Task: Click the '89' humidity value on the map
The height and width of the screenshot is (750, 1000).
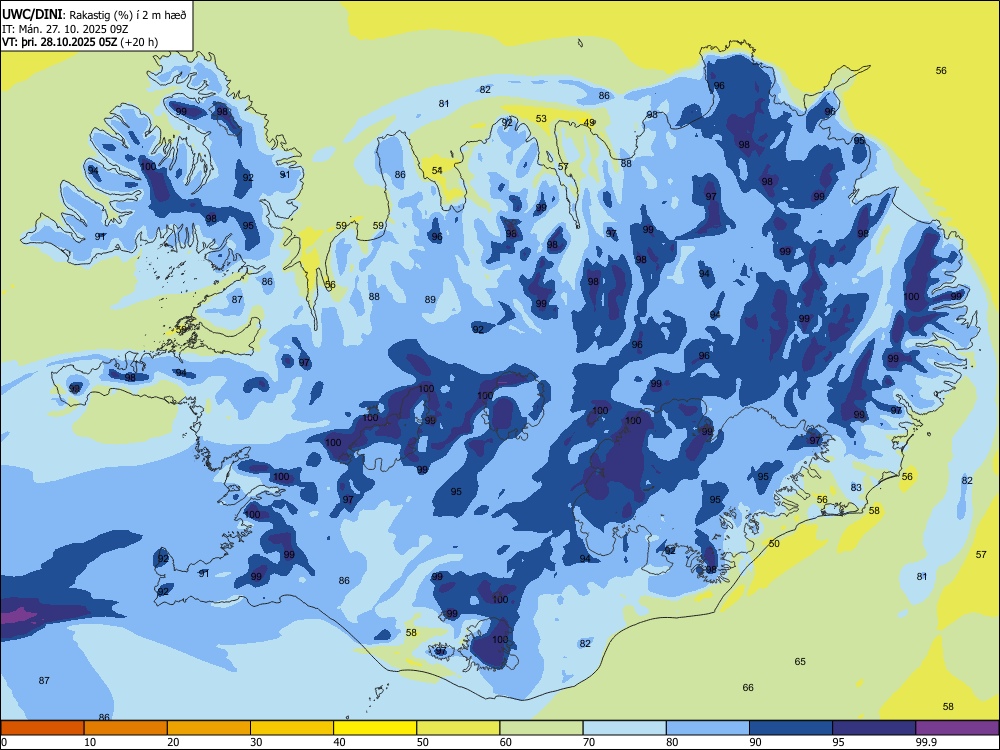Action: (430, 300)
